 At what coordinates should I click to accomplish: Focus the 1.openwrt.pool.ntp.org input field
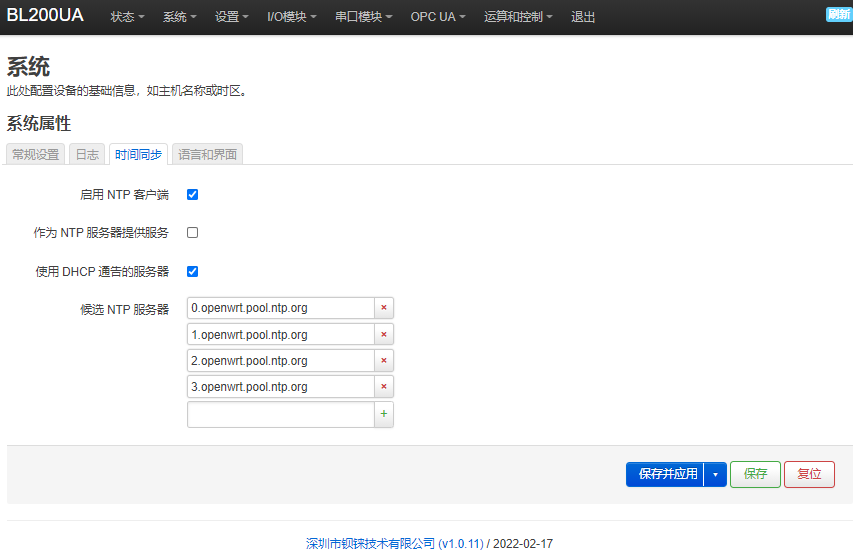tap(281, 334)
